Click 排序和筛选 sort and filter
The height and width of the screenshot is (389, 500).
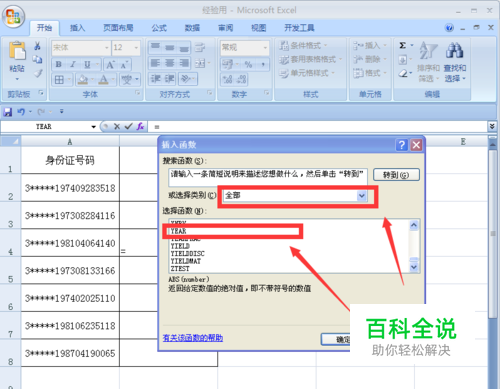click(x=428, y=62)
